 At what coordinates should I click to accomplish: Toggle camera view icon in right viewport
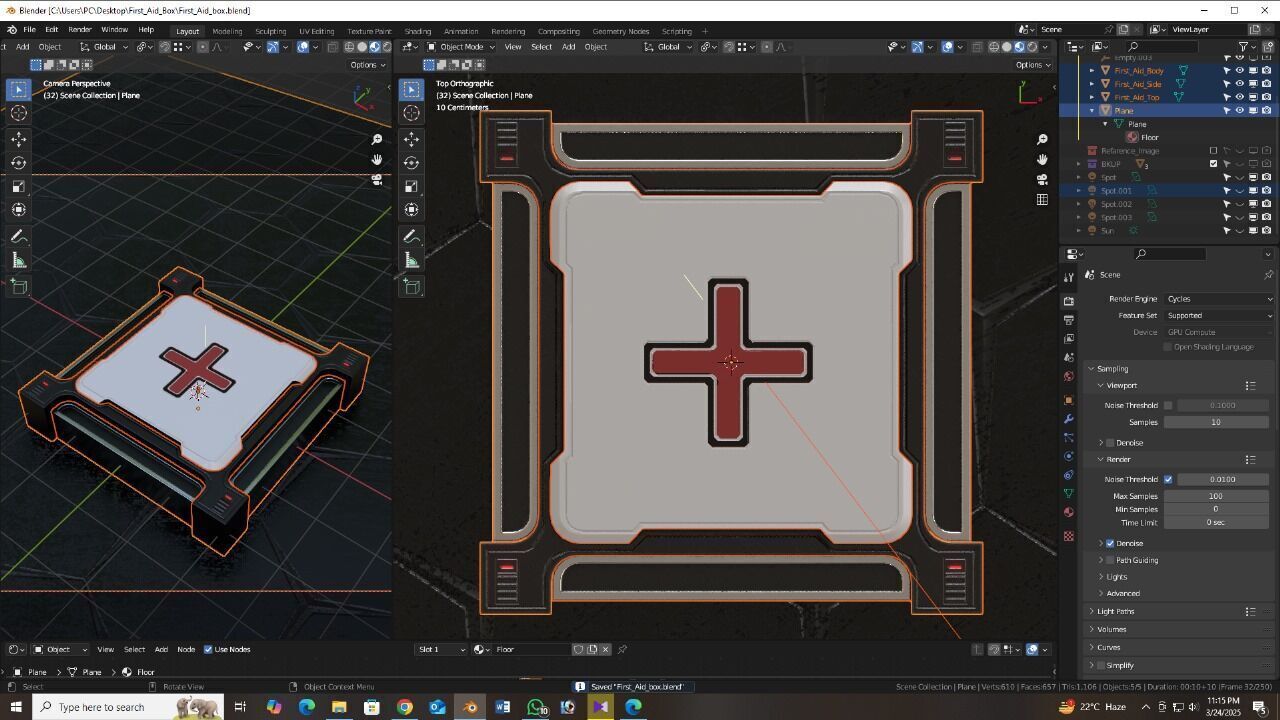coord(1042,179)
